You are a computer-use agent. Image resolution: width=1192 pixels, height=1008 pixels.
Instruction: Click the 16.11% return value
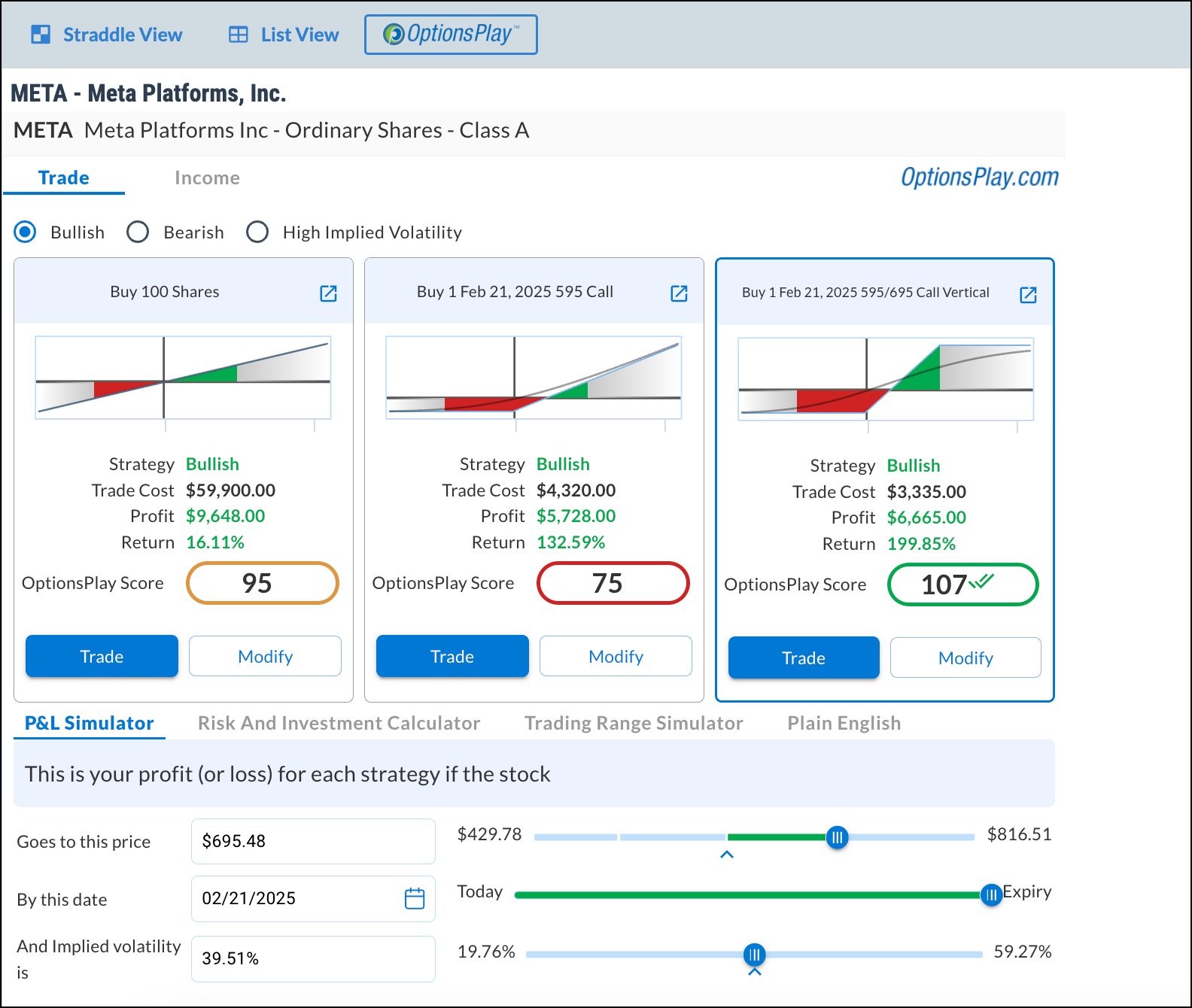pos(215,542)
